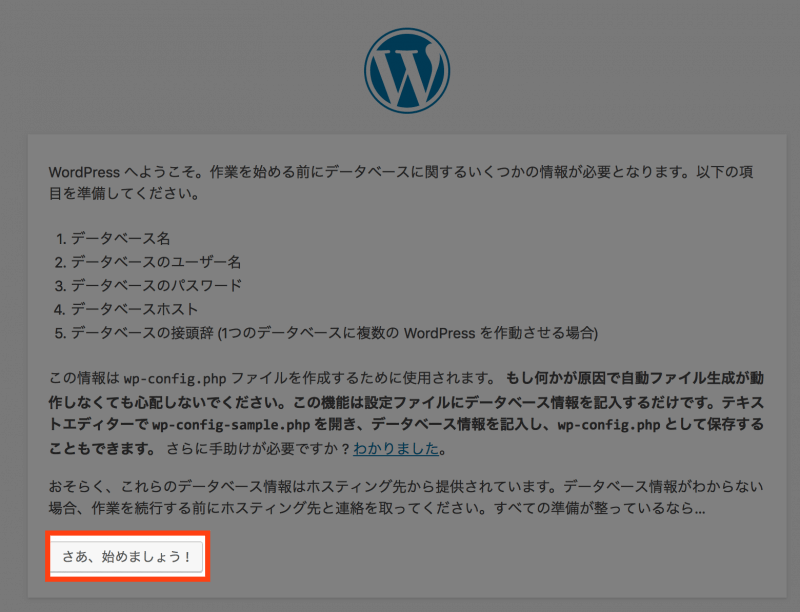The width and height of the screenshot is (800, 612).
Task: Click the paragraph starting おそらく、これらの
Action: 406,497
